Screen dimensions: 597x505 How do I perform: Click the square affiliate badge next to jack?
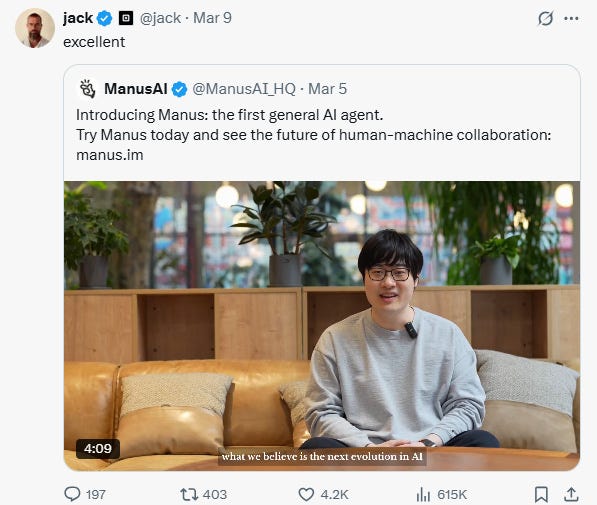click(x=126, y=18)
